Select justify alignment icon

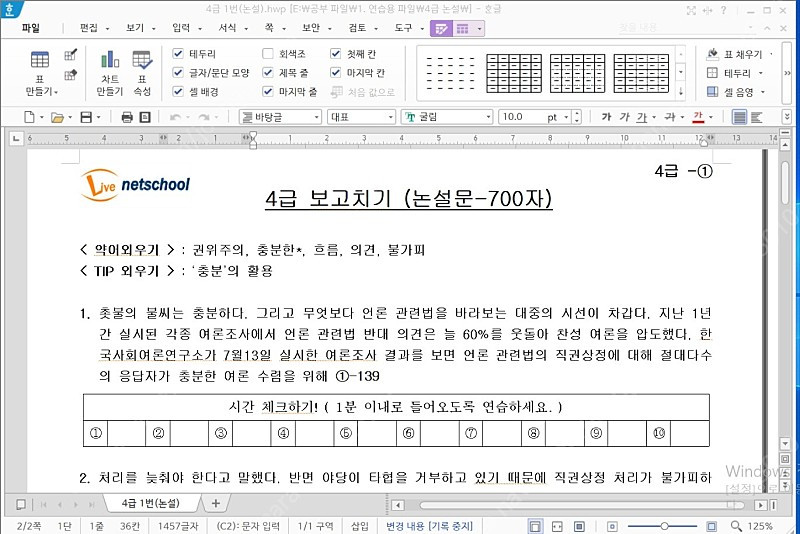[x=739, y=117]
